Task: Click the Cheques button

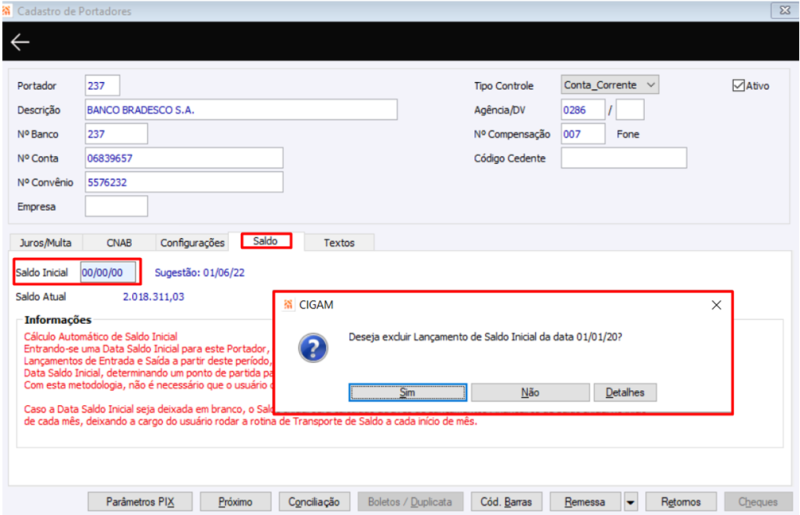Action: click(758, 502)
